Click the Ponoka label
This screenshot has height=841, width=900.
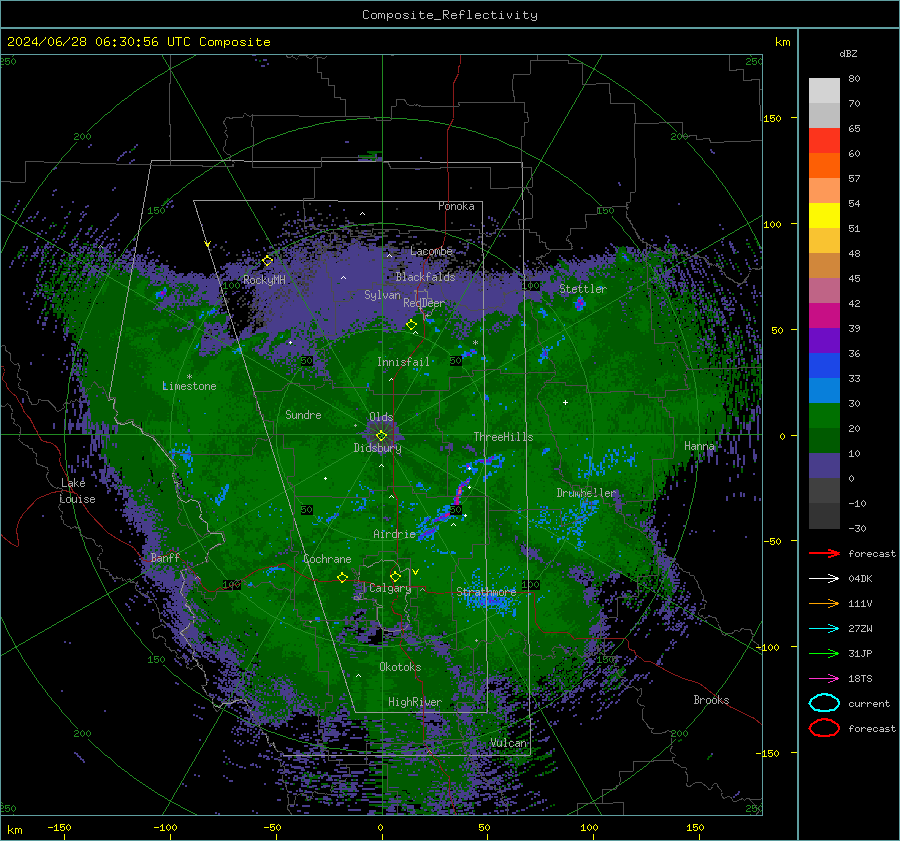456,206
